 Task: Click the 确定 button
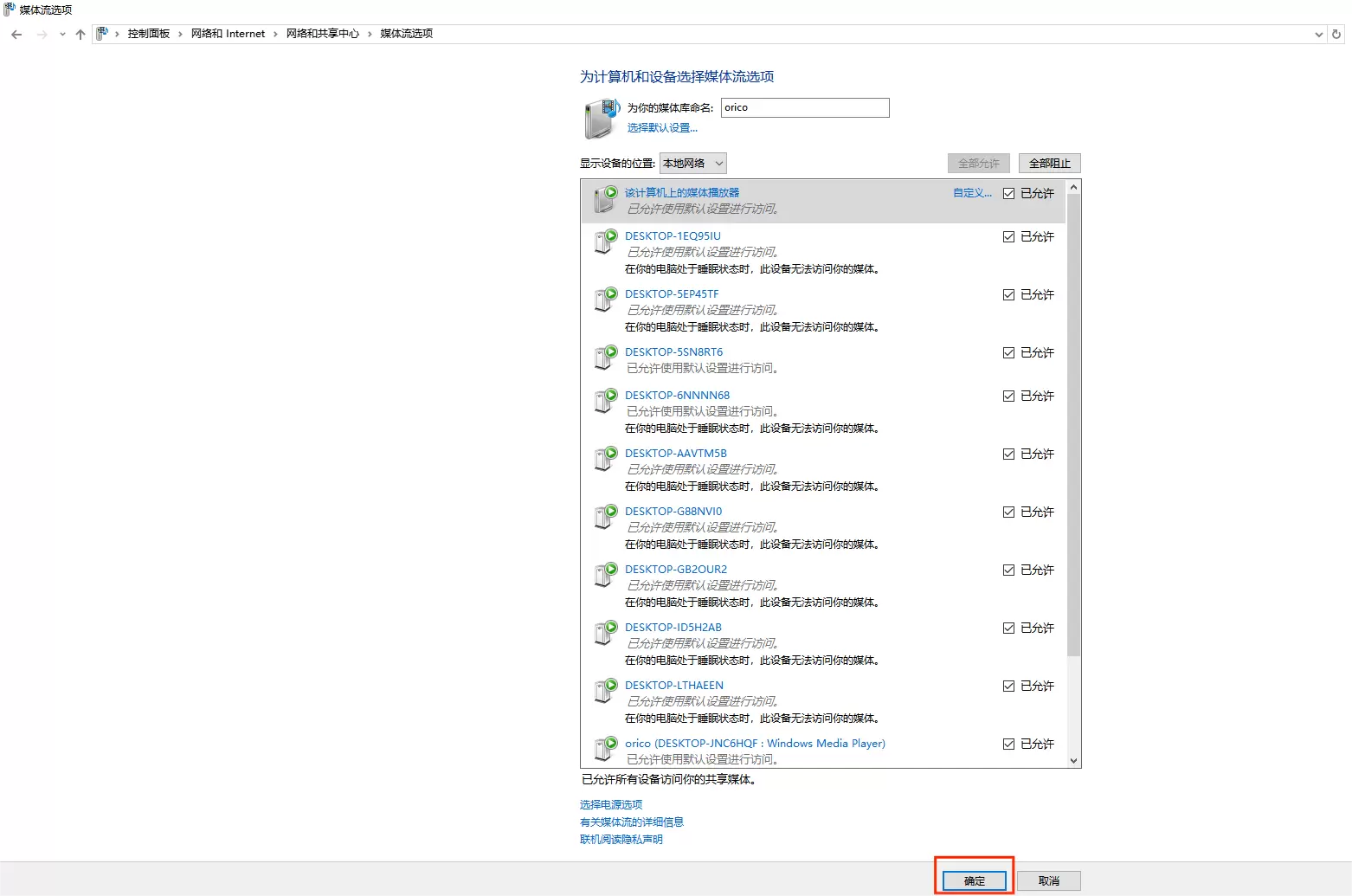pyautogui.click(x=975, y=880)
